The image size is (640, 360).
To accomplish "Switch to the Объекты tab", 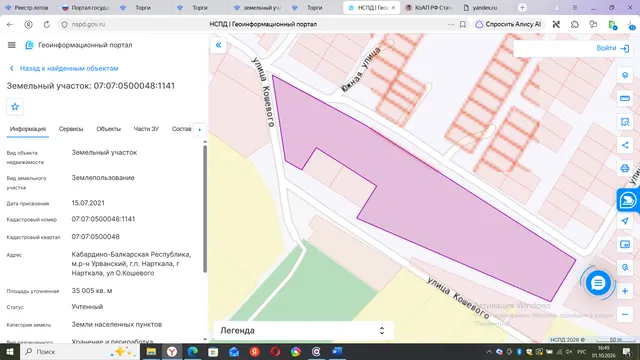I will 109,129.
